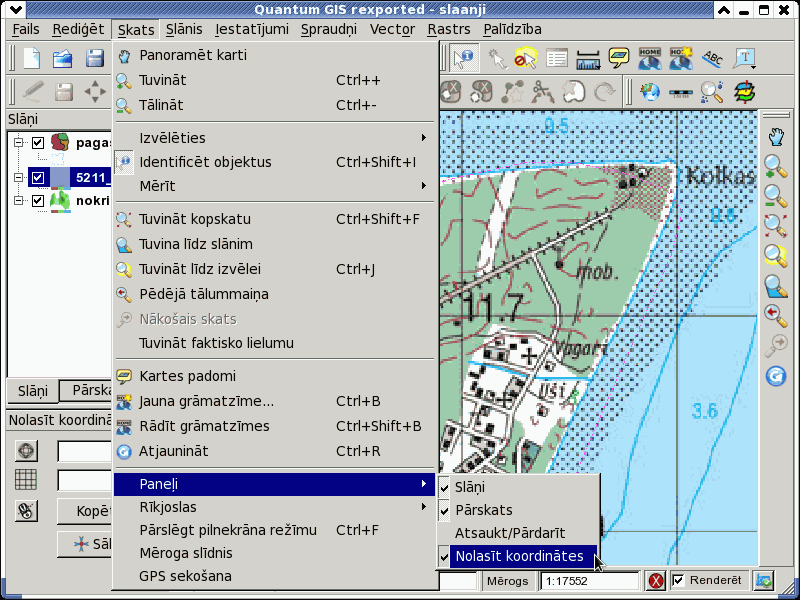The width and height of the screenshot is (800, 600).
Task: Collapse the 5211_ layer tree node
Action: tap(19, 178)
